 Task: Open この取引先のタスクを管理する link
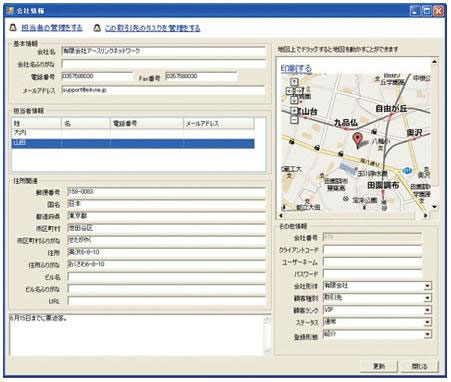153,28
